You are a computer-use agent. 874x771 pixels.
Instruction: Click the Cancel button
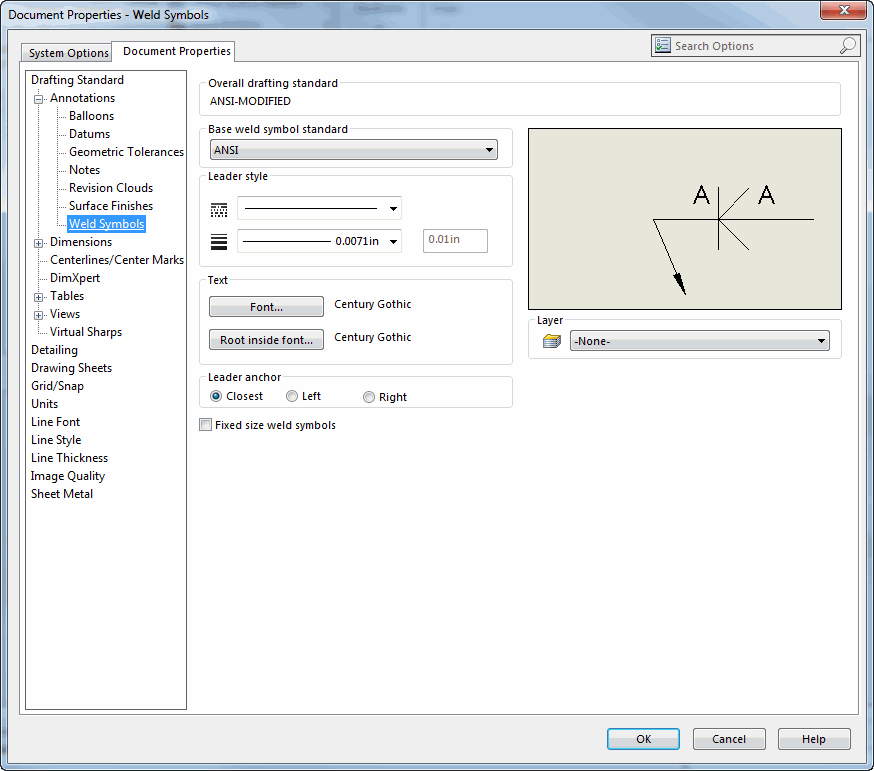tap(729, 739)
